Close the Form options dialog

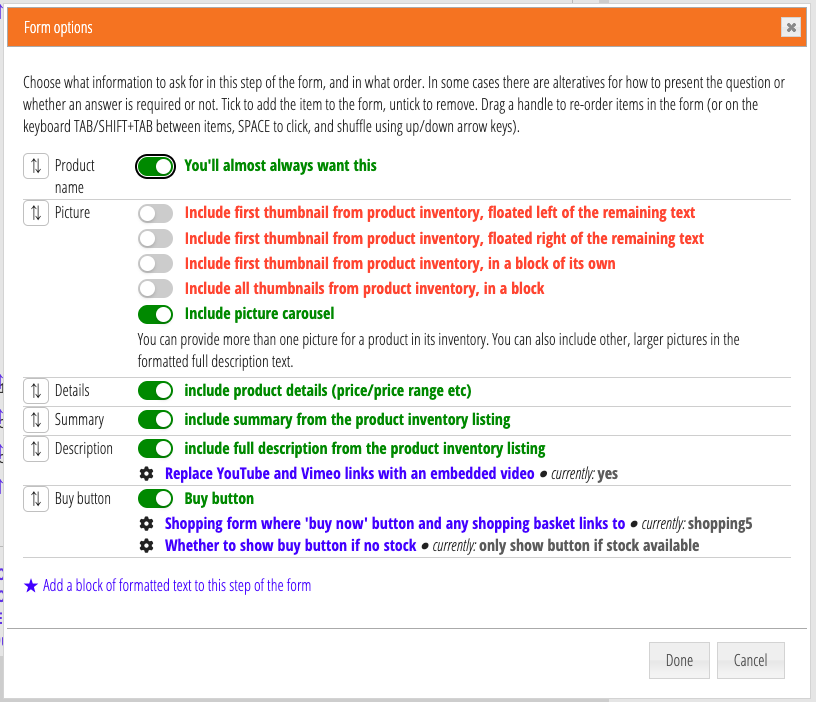coord(791,28)
